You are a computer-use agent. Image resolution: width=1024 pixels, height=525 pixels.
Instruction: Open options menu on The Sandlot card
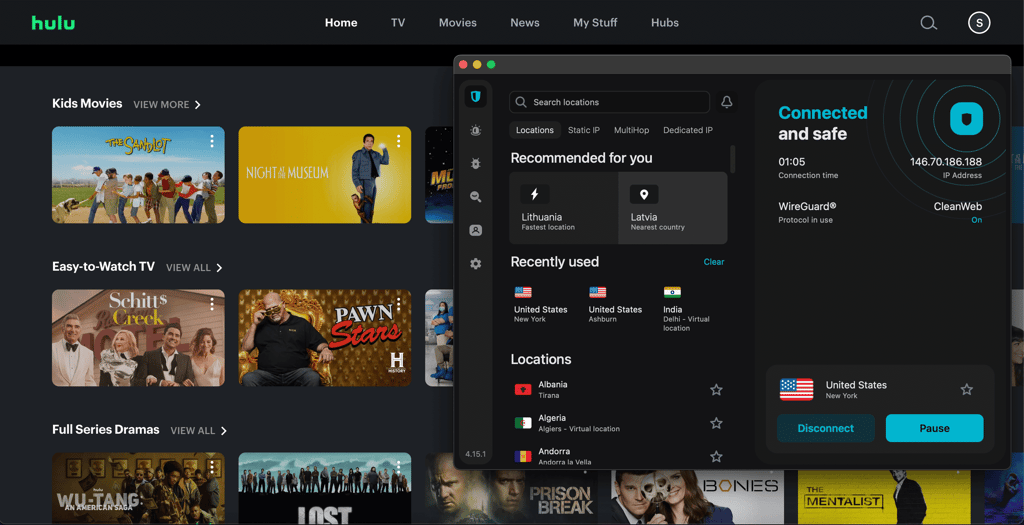point(212,141)
